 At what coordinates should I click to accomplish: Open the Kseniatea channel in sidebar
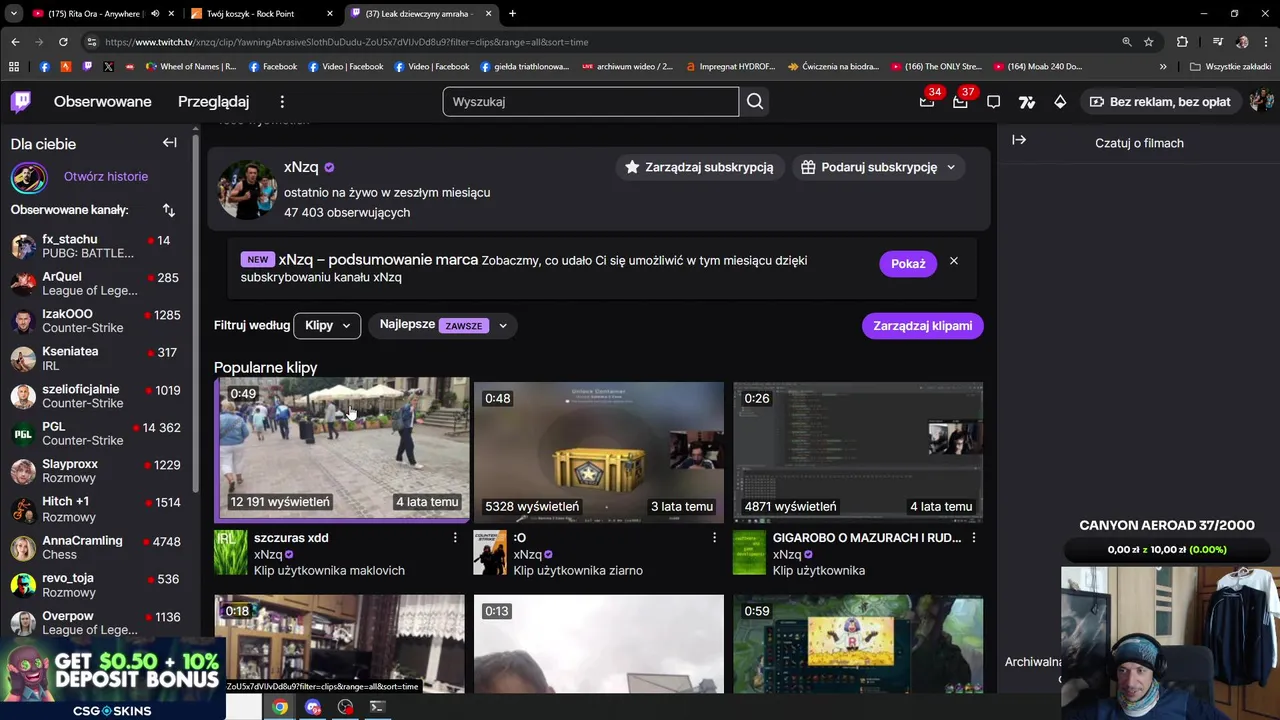(x=97, y=358)
